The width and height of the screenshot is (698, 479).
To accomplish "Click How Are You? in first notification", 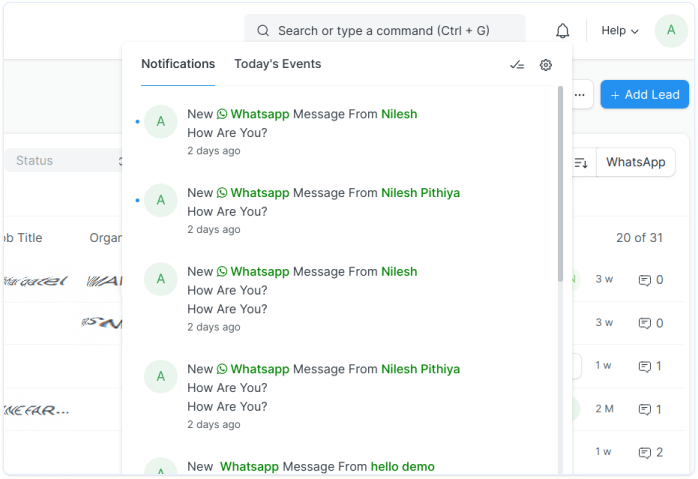I will click(x=227, y=133).
